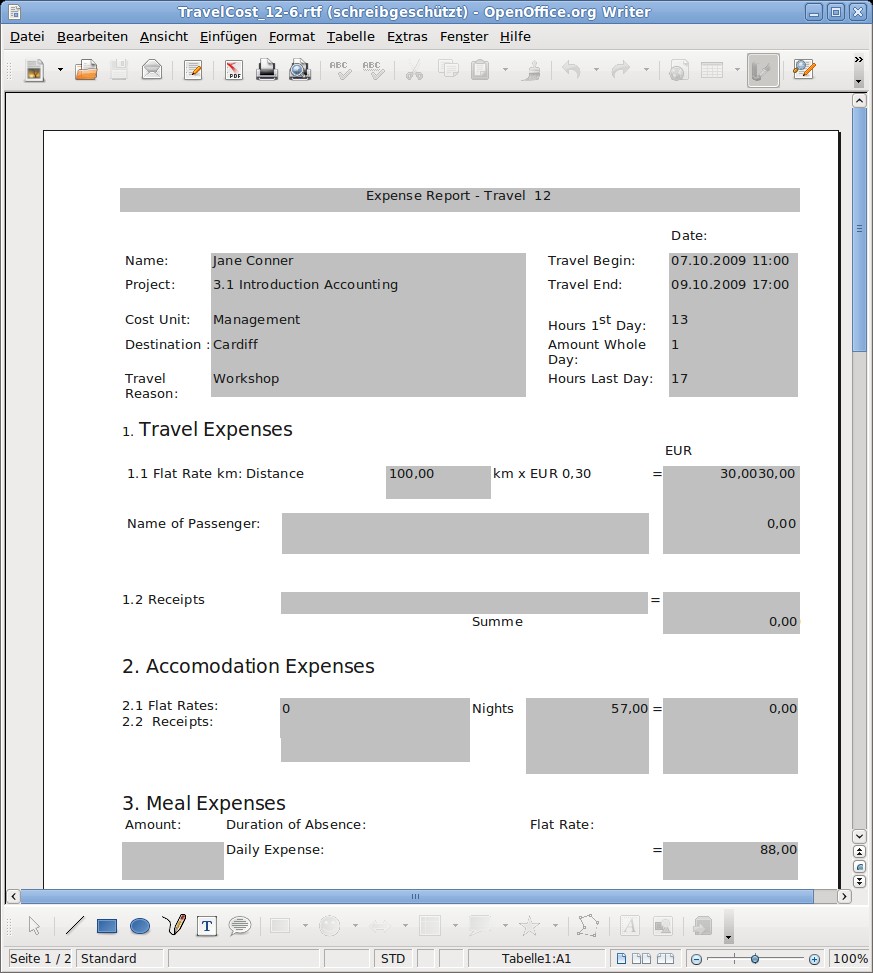The image size is (873, 973).
Task: Click the zoom in plus button
Action: pyautogui.click(x=815, y=958)
